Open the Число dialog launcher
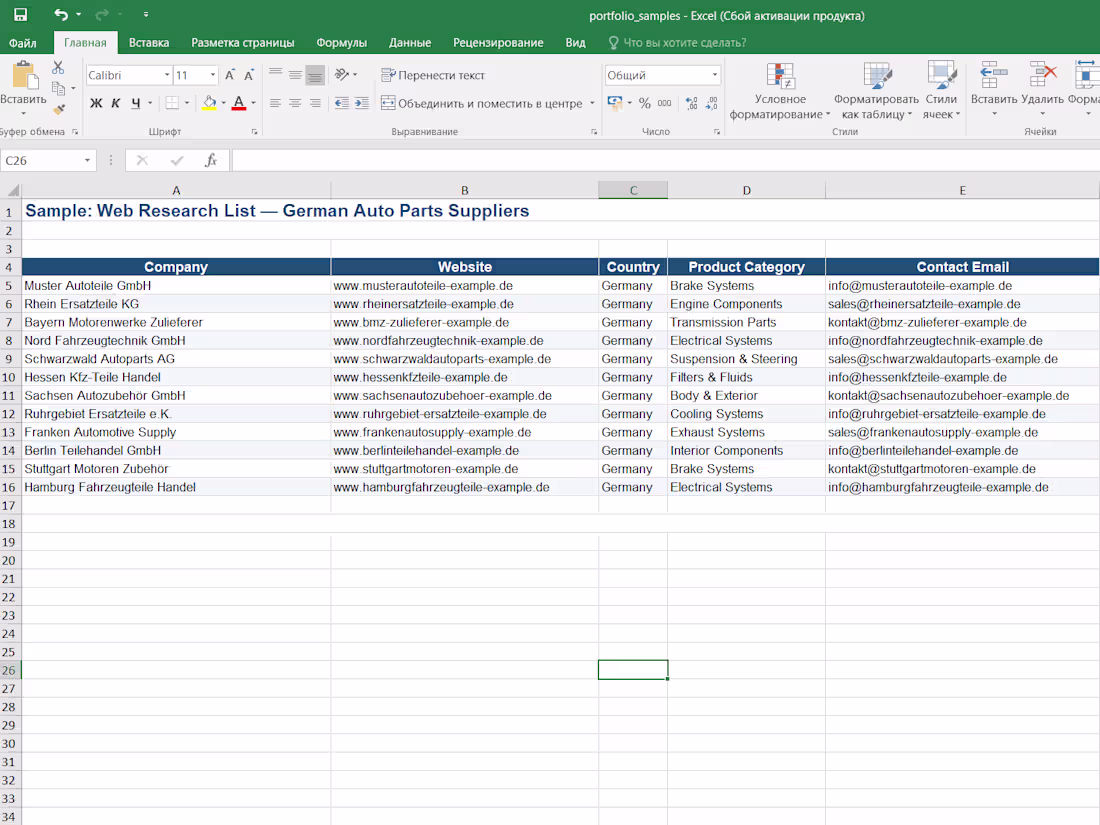This screenshot has width=1100, height=825. pos(716,132)
